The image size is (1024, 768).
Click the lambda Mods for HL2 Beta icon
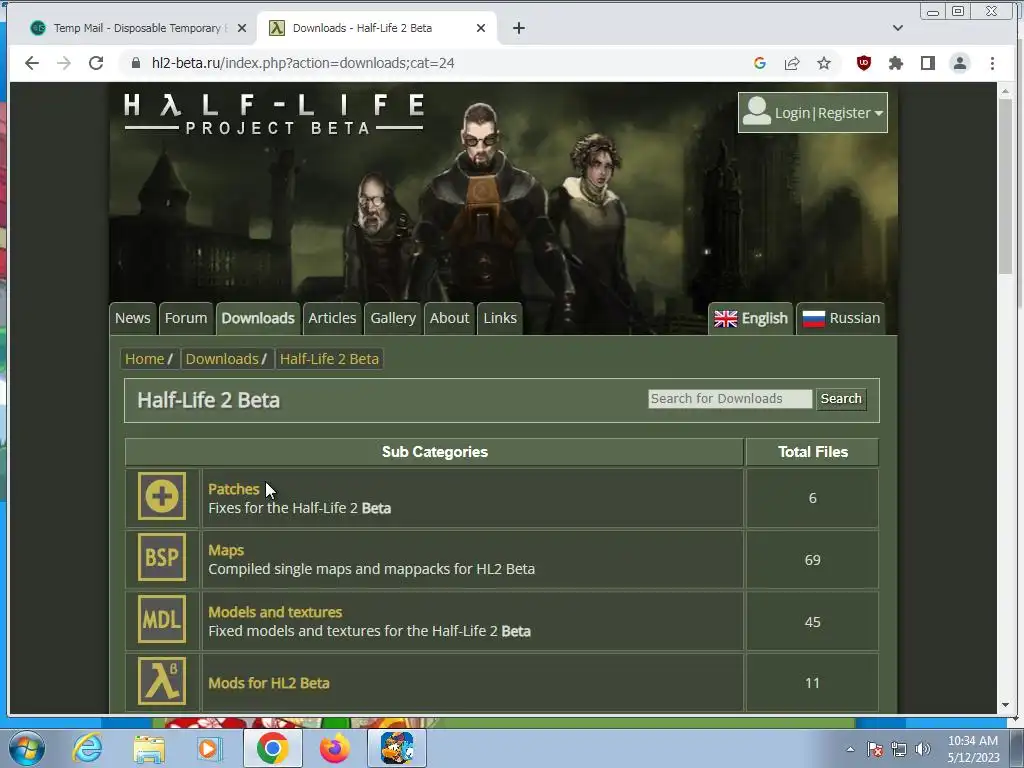click(162, 681)
